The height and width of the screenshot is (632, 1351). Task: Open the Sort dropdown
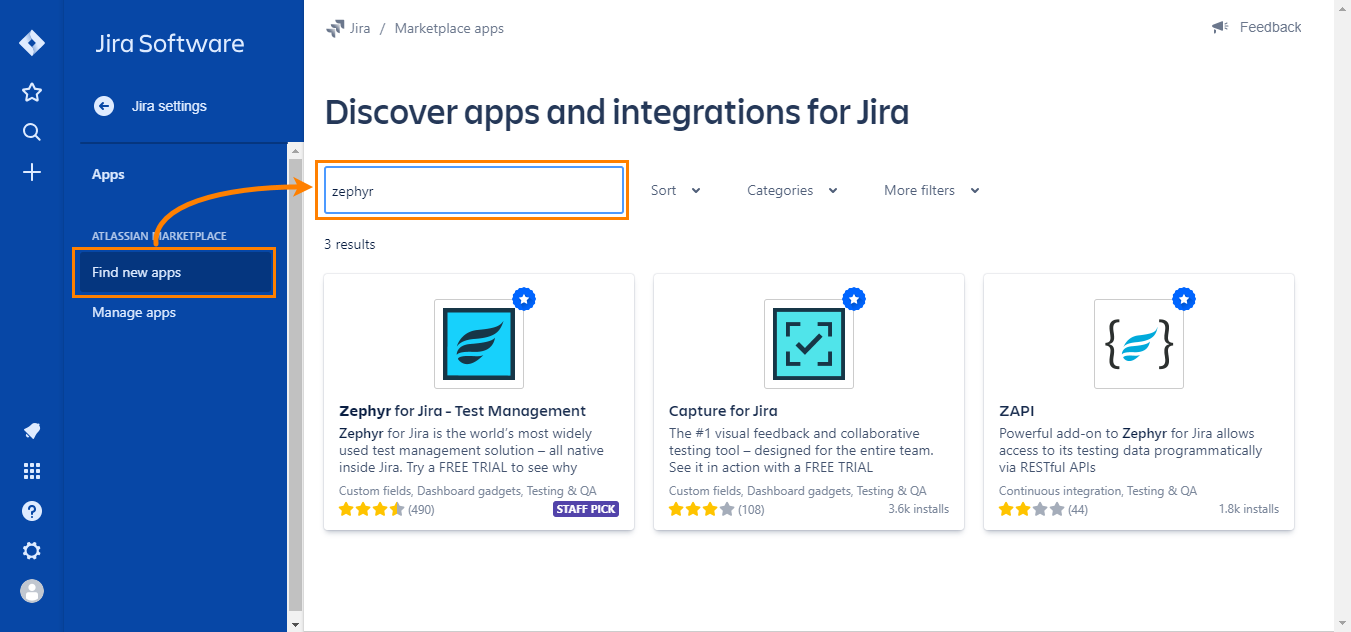tap(676, 190)
